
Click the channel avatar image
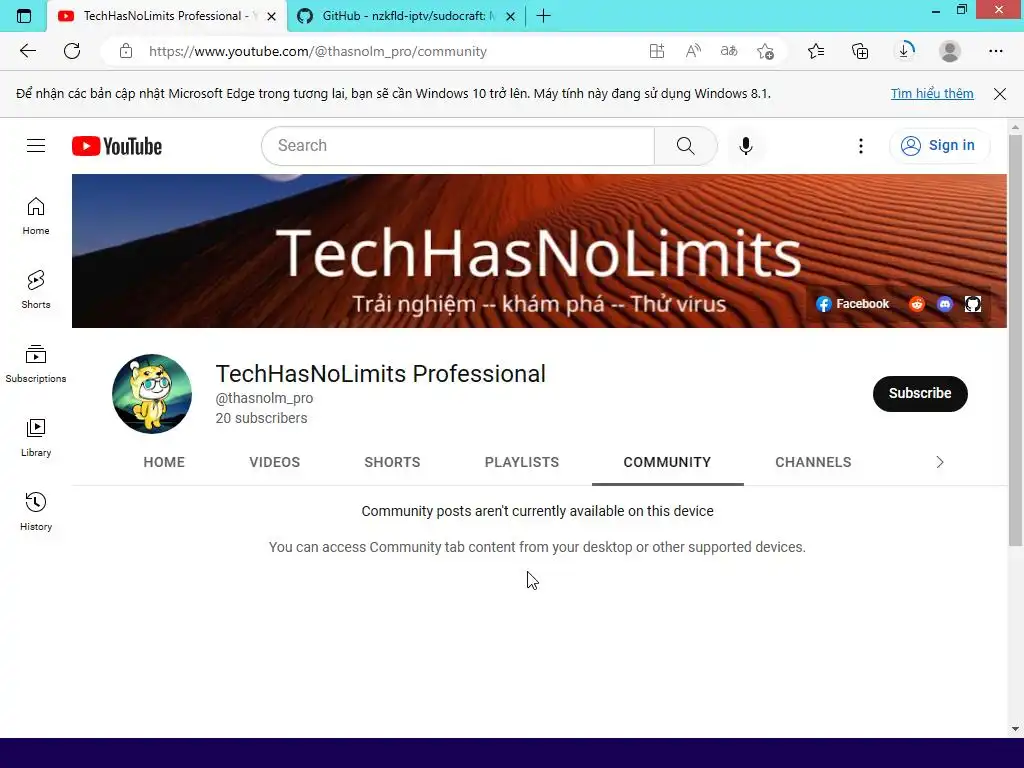pos(152,394)
